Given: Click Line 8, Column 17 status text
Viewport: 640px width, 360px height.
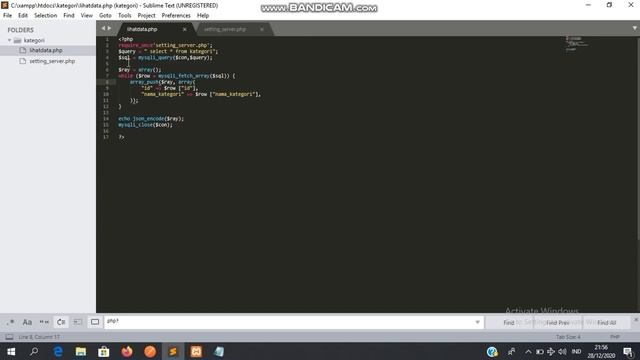Looking at the screenshot, I should [x=39, y=337].
